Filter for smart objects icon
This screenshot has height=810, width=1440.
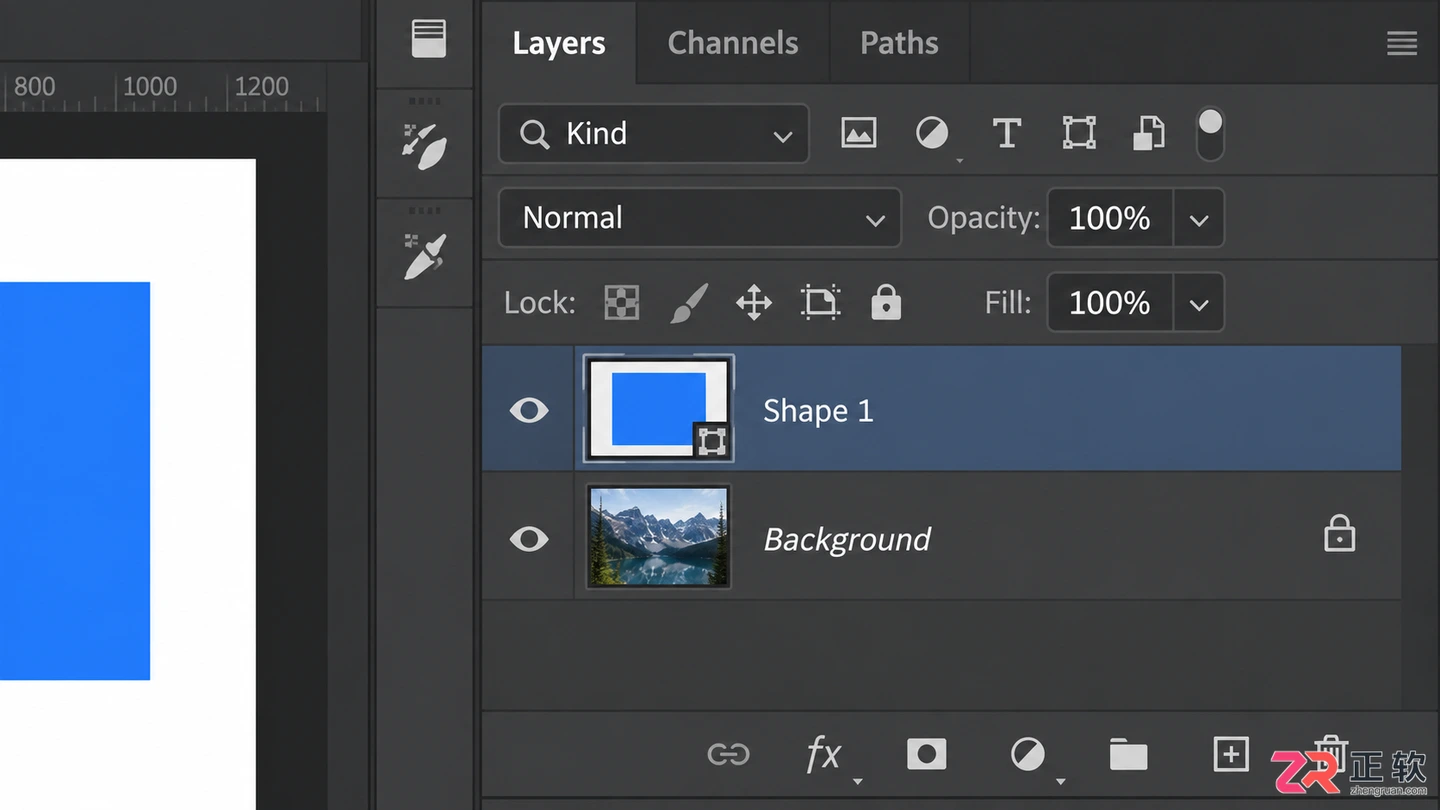1149,133
